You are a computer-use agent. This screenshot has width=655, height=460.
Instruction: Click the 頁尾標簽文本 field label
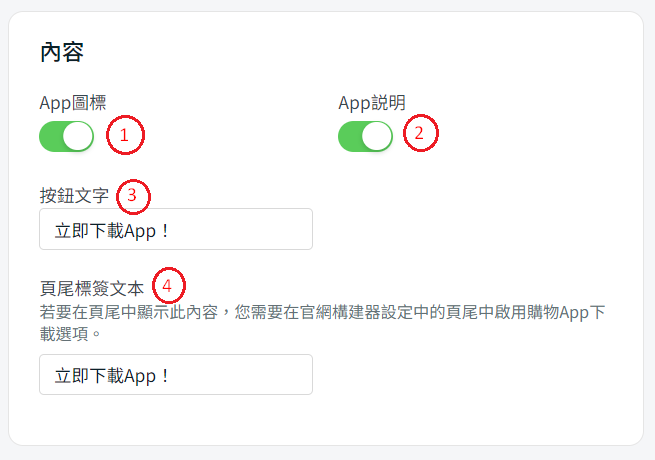point(92,288)
